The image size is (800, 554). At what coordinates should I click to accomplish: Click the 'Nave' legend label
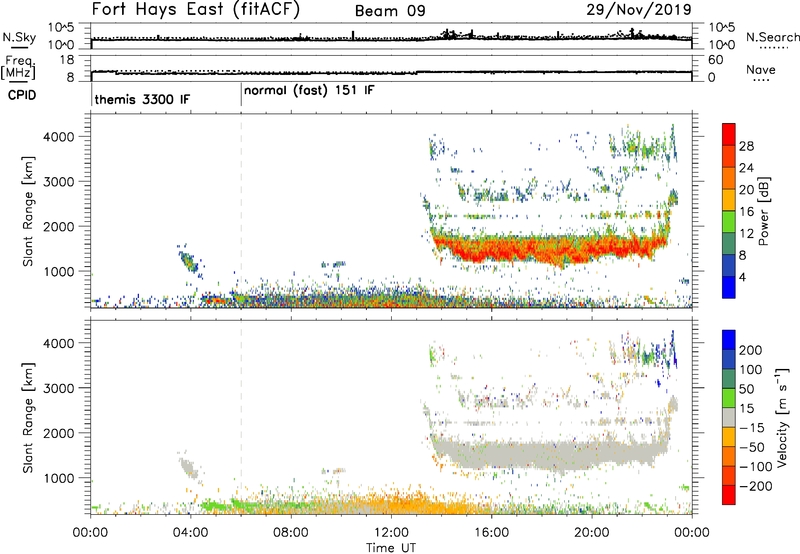click(761, 69)
